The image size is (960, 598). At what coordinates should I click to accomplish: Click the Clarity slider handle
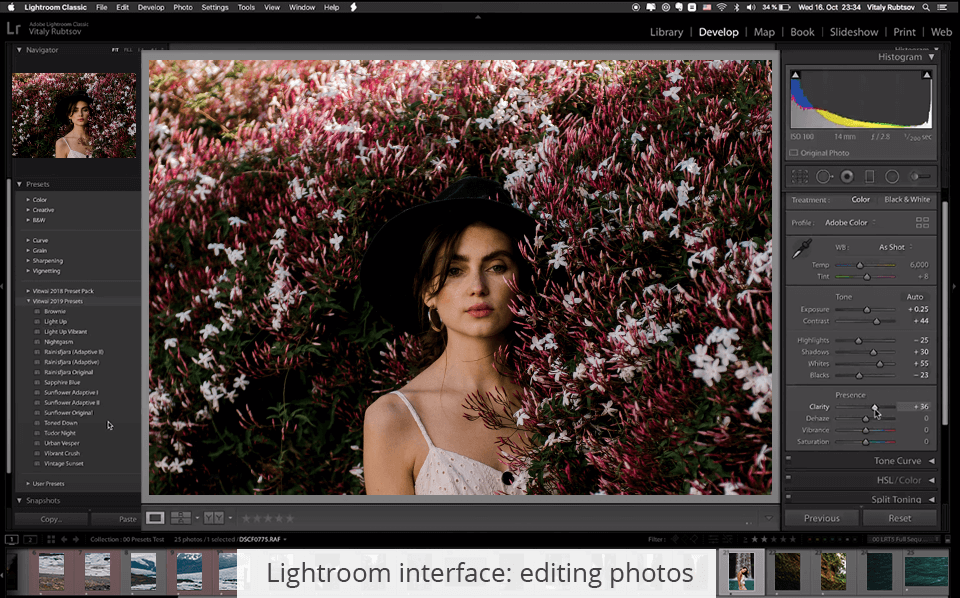(875, 406)
